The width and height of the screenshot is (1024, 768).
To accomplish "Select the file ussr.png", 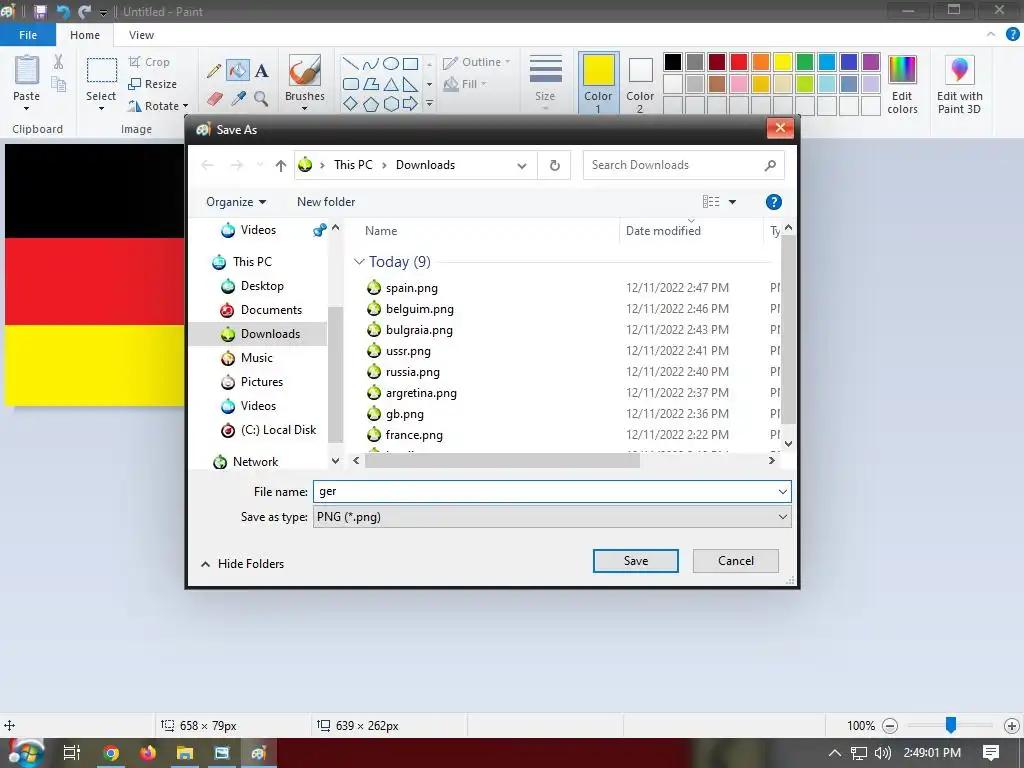I will click(x=408, y=351).
